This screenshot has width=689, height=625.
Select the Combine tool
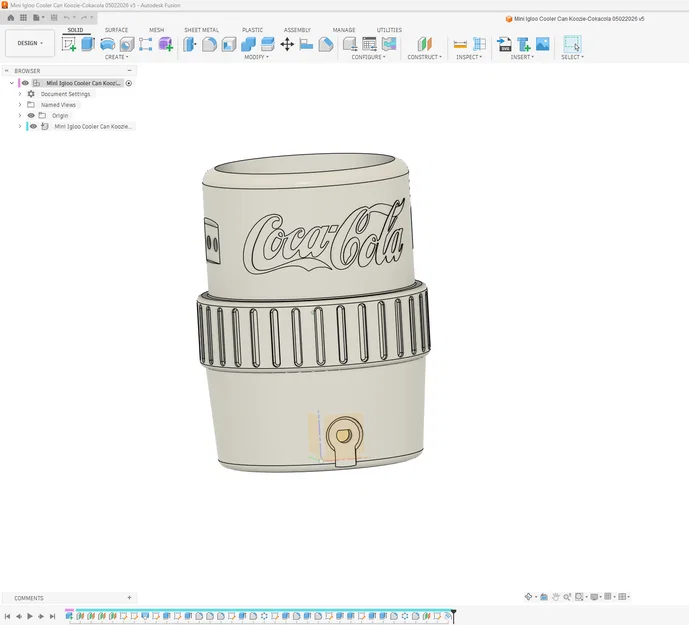(x=248, y=44)
